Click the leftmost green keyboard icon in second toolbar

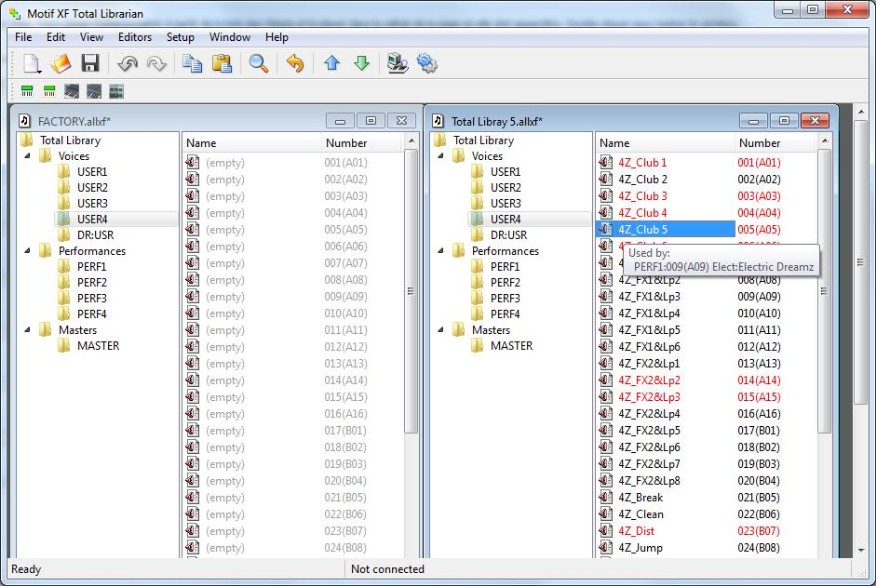pos(27,91)
